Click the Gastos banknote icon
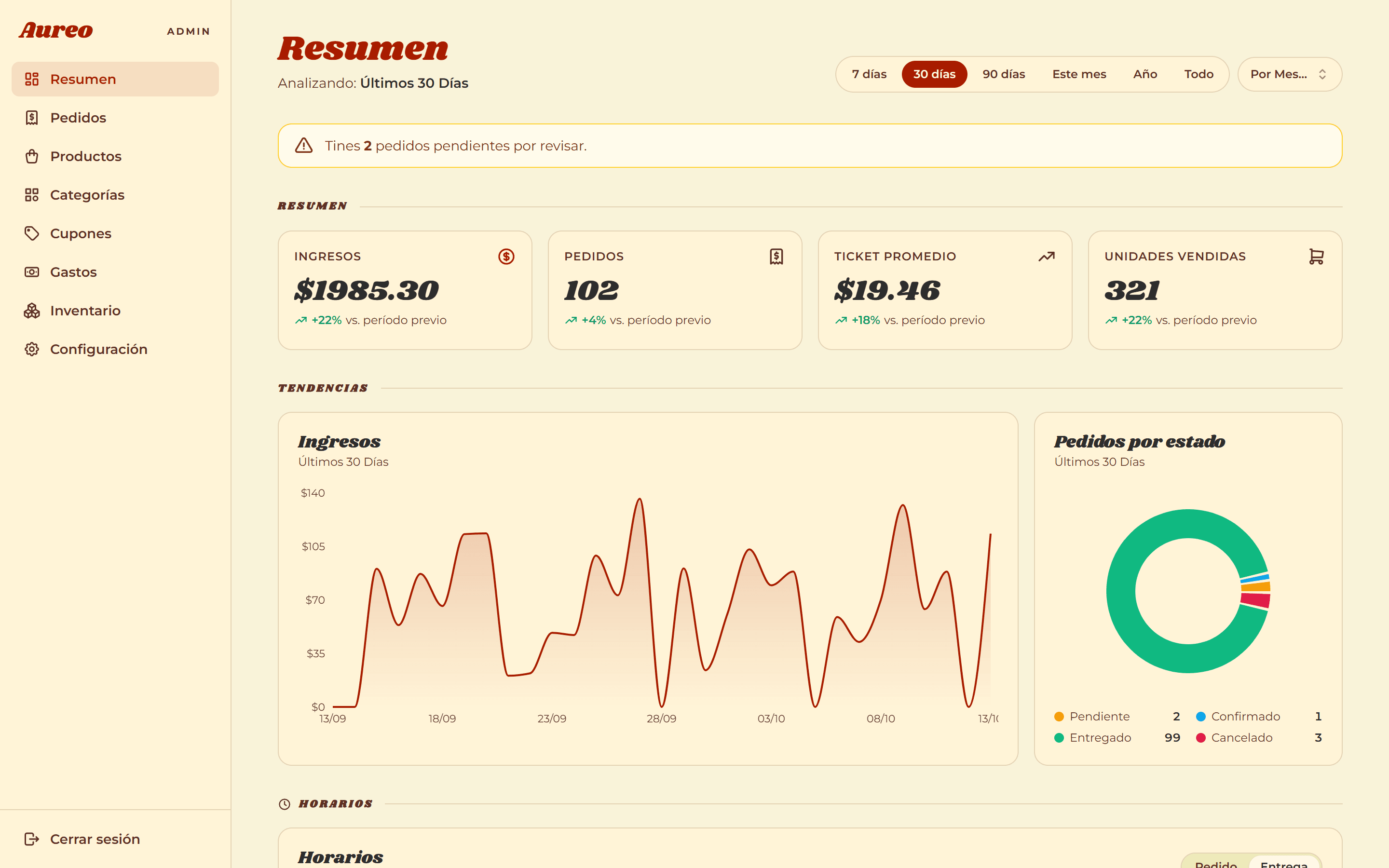 (31, 271)
